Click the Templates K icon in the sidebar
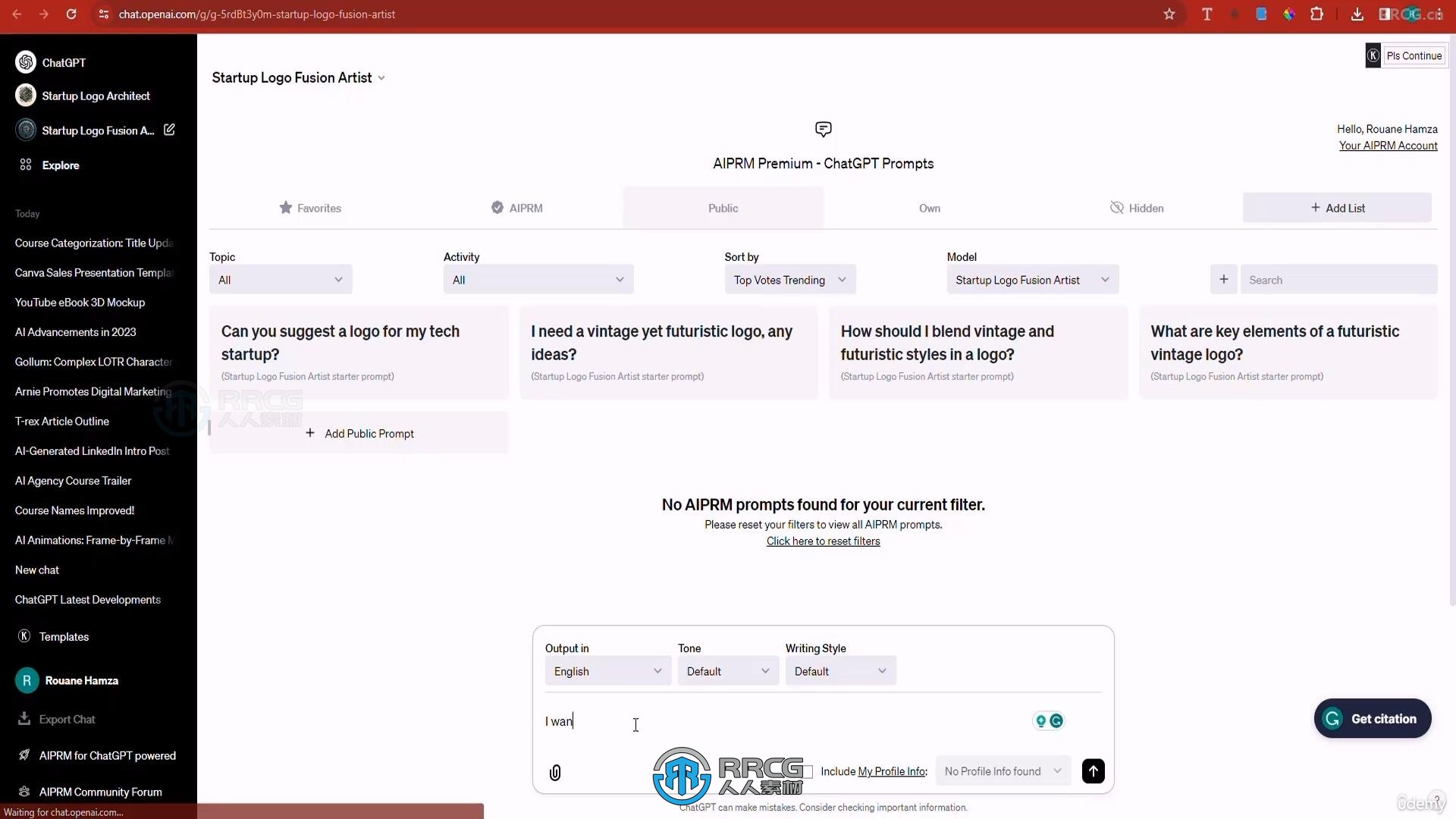Viewport: 1456px width, 819px height. click(24, 636)
